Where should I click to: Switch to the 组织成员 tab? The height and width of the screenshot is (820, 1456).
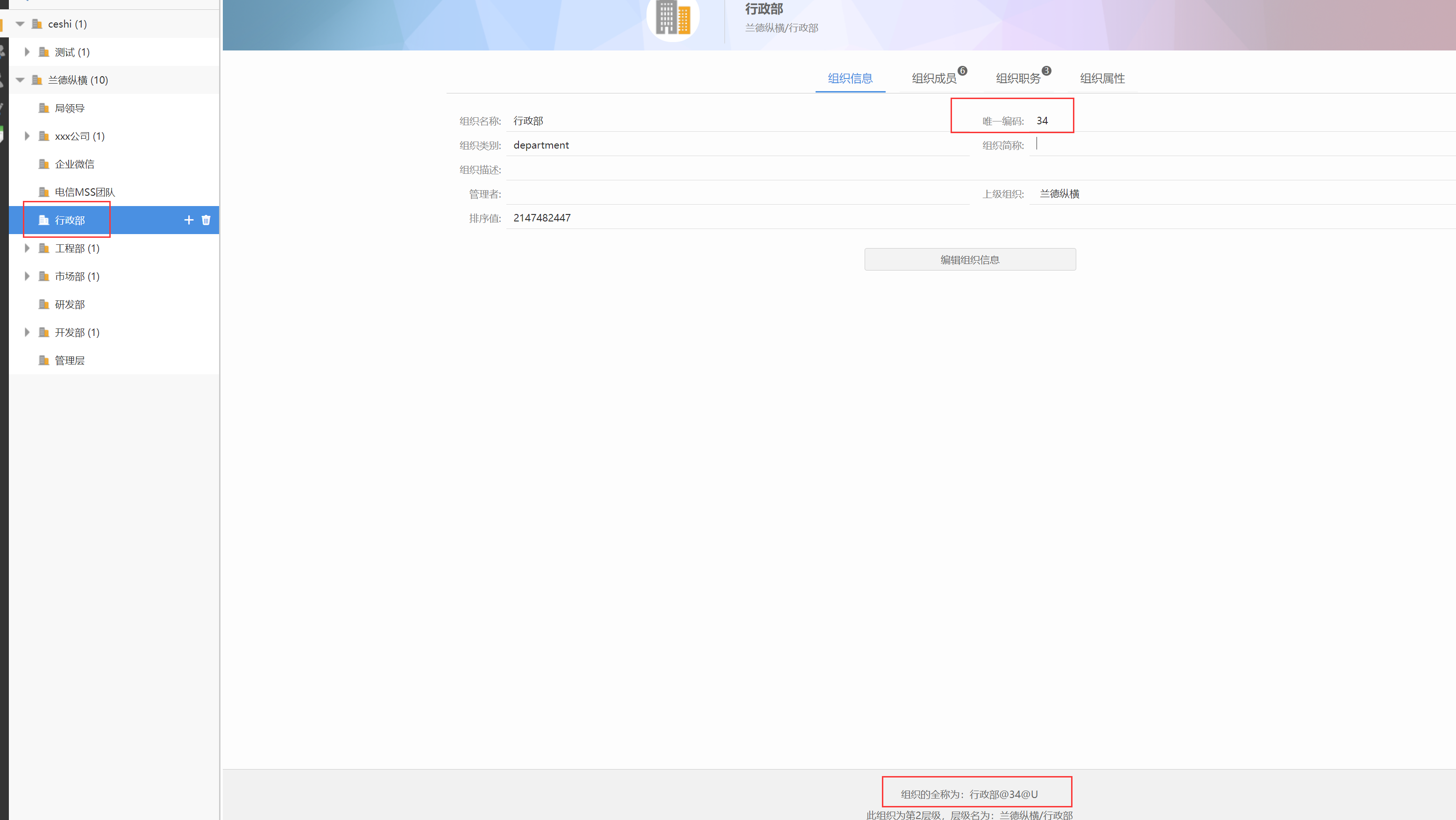click(934, 78)
